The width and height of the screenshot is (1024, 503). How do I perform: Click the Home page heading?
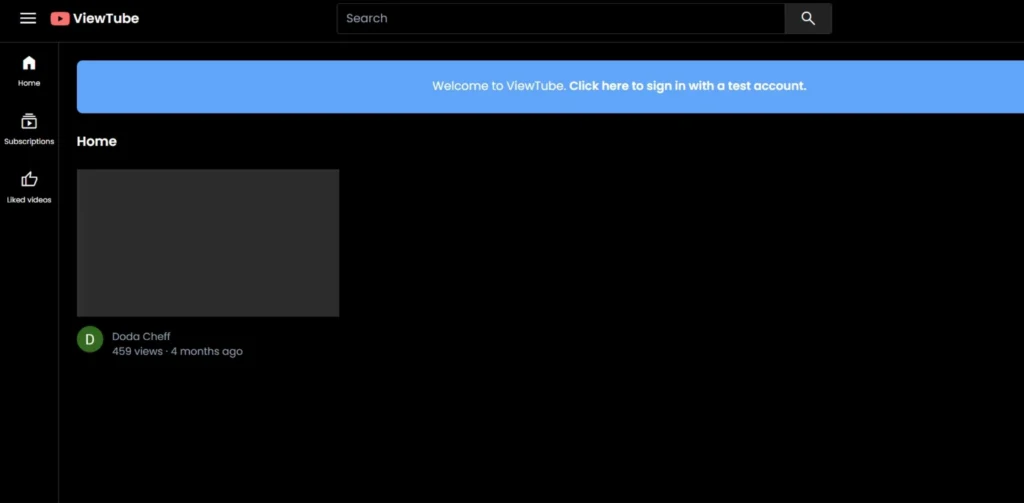[97, 141]
